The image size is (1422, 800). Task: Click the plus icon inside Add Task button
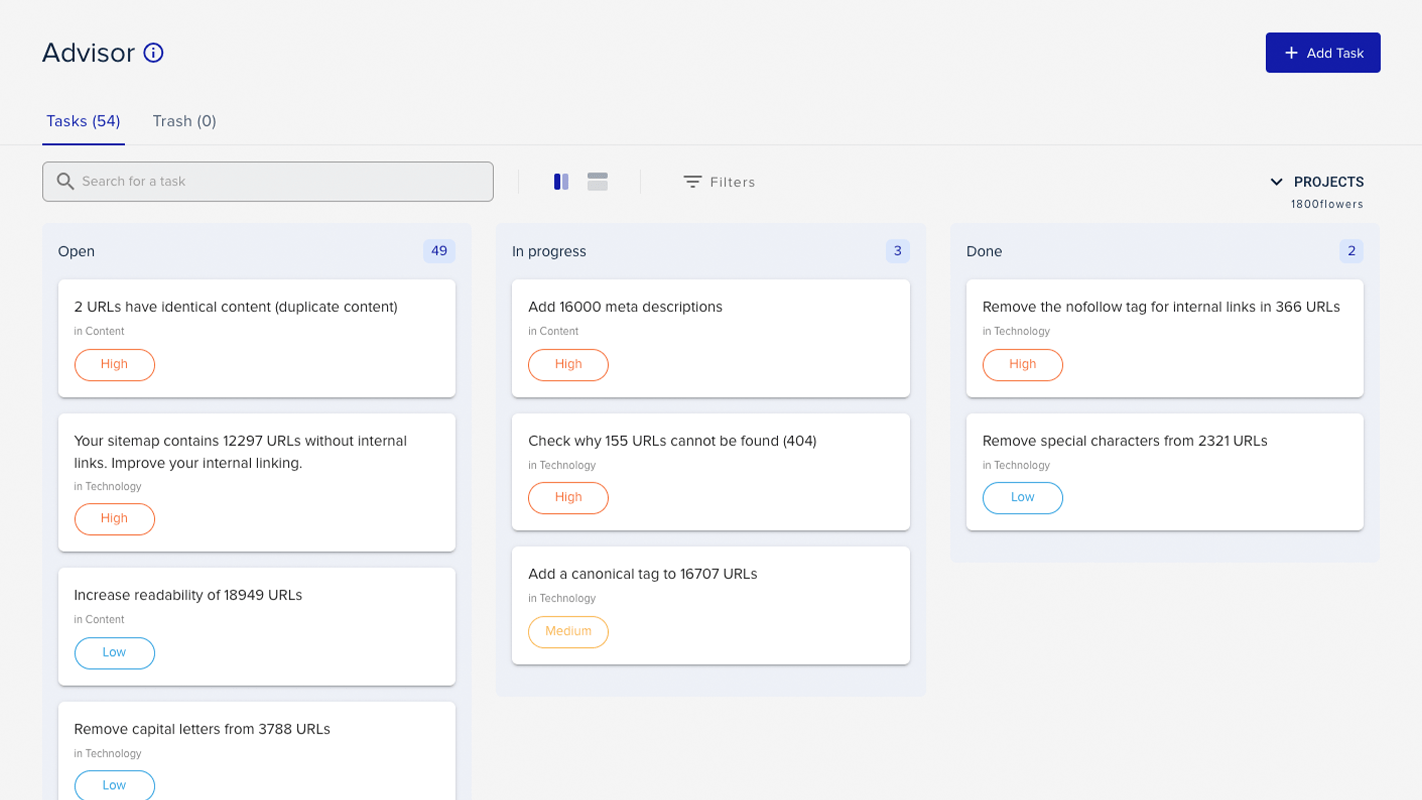pos(1291,52)
